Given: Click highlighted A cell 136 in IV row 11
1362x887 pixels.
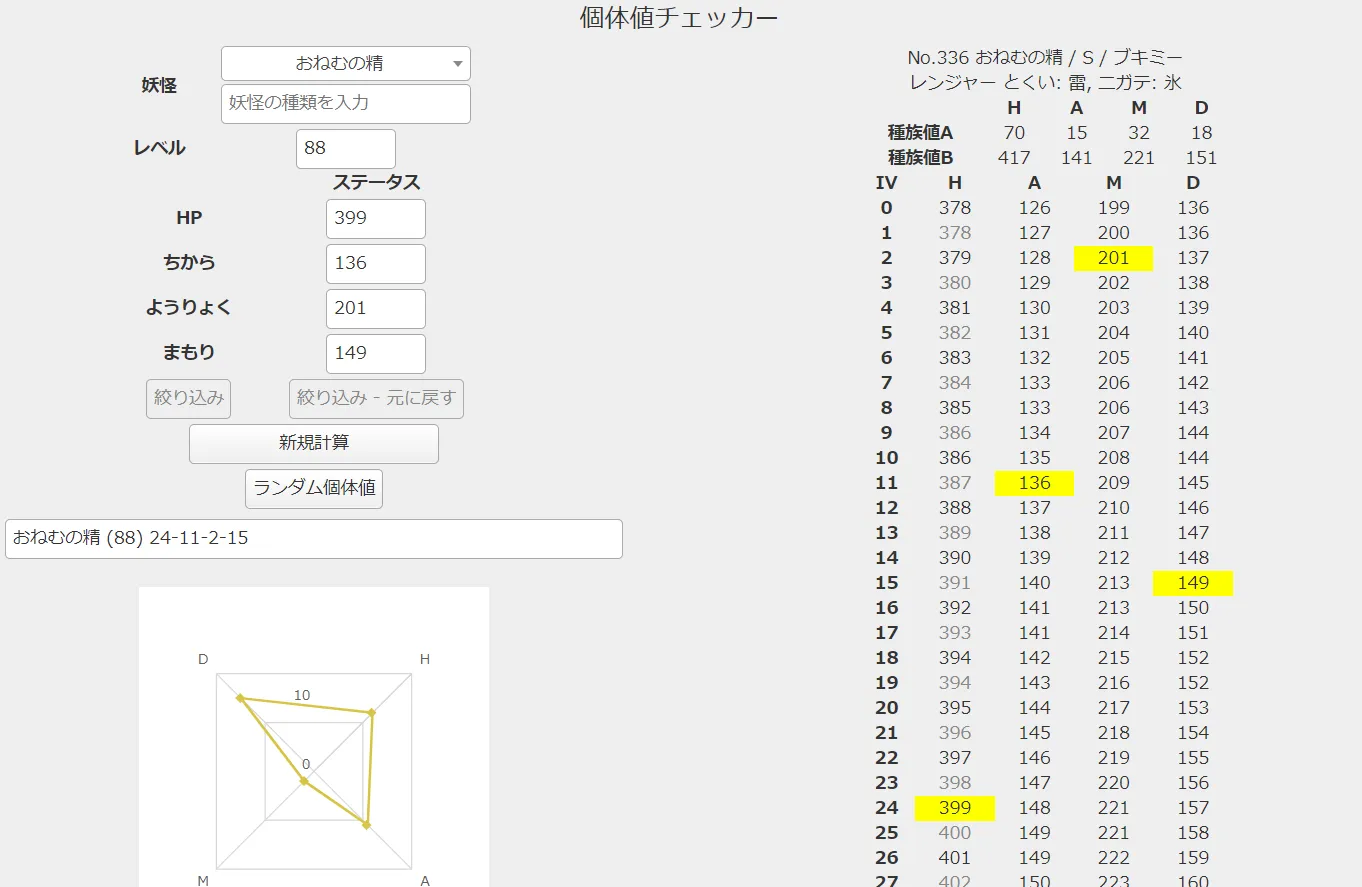Looking at the screenshot, I should pyautogui.click(x=1034, y=483).
